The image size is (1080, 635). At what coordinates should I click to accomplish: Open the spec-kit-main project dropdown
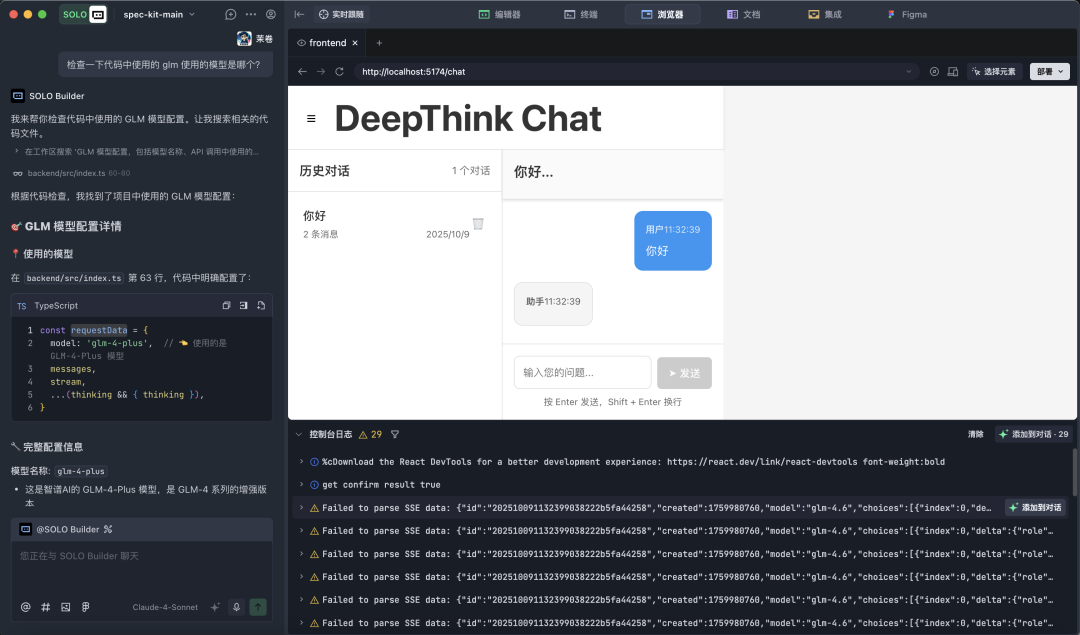[159, 14]
